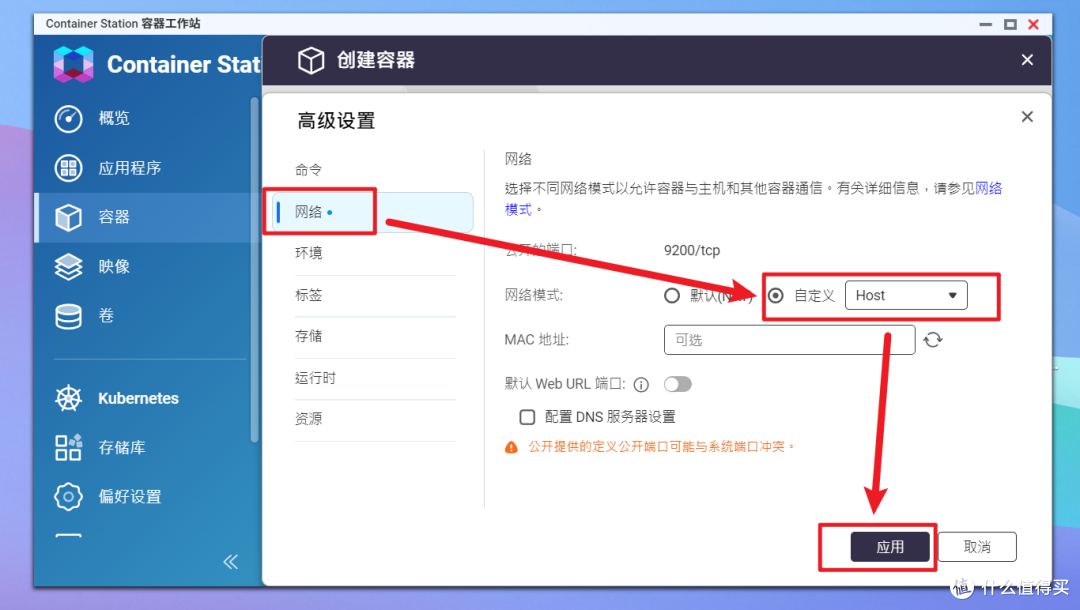This screenshot has height=610, width=1080.
Task: Click the 卷 database volume icon
Action: (x=68, y=317)
